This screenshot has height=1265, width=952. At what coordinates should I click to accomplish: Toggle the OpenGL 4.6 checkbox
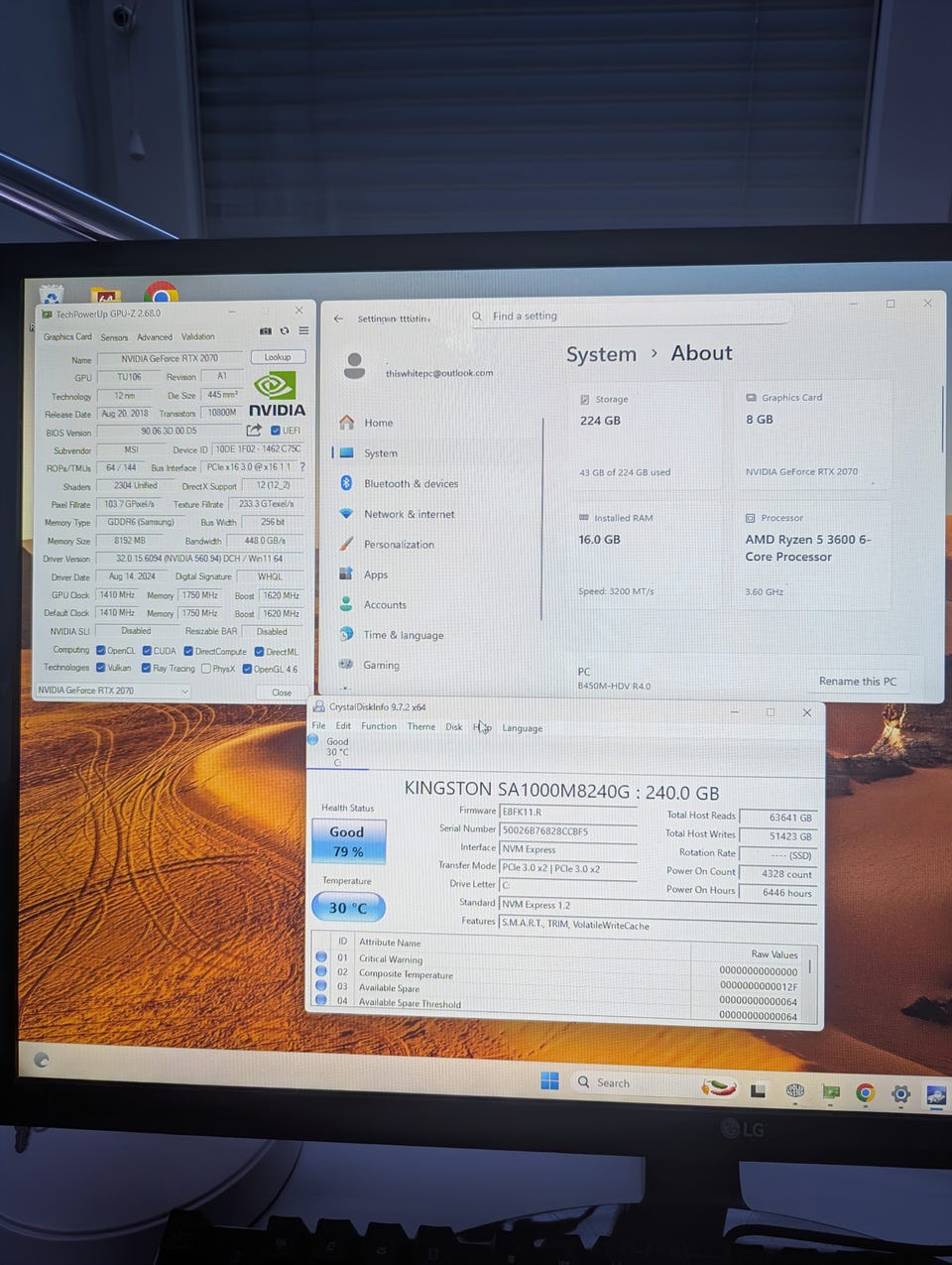coord(247,669)
